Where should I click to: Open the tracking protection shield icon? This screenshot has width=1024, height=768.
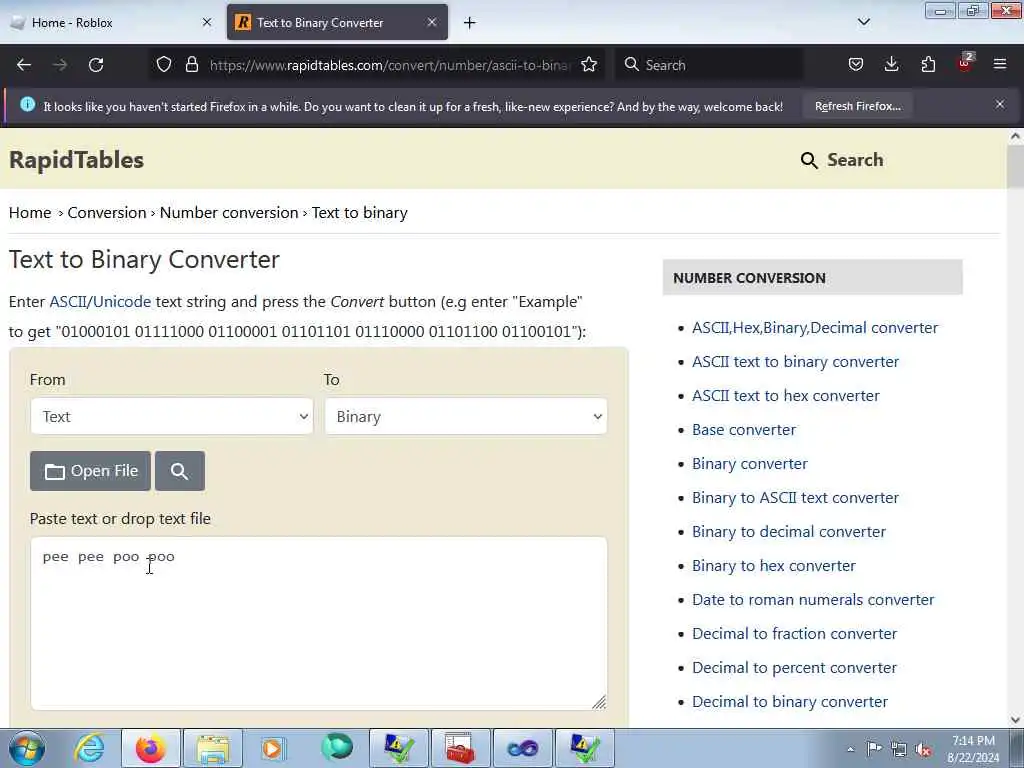(164, 65)
